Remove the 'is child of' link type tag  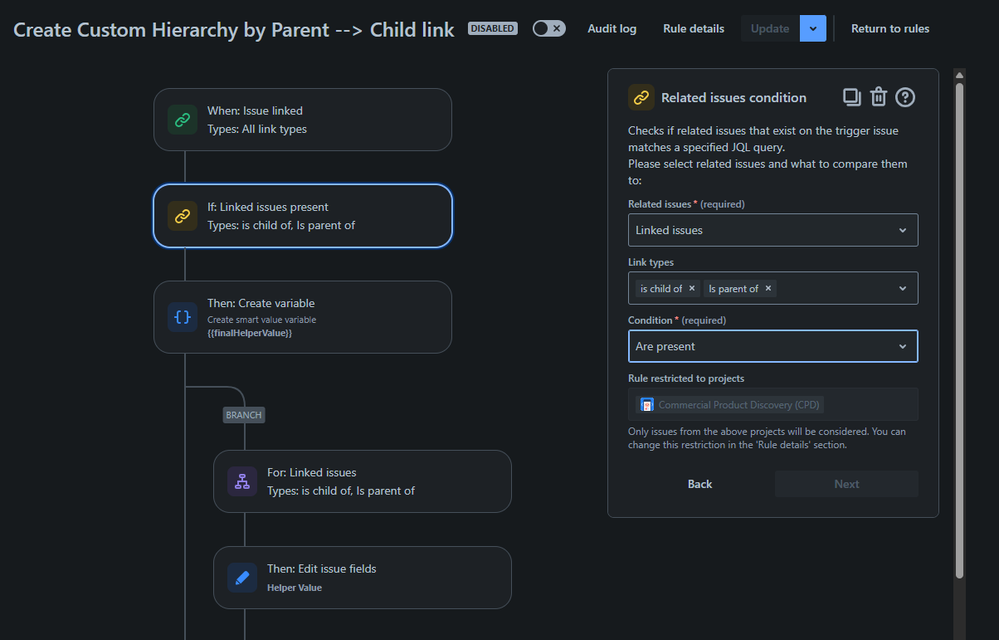[692, 289]
